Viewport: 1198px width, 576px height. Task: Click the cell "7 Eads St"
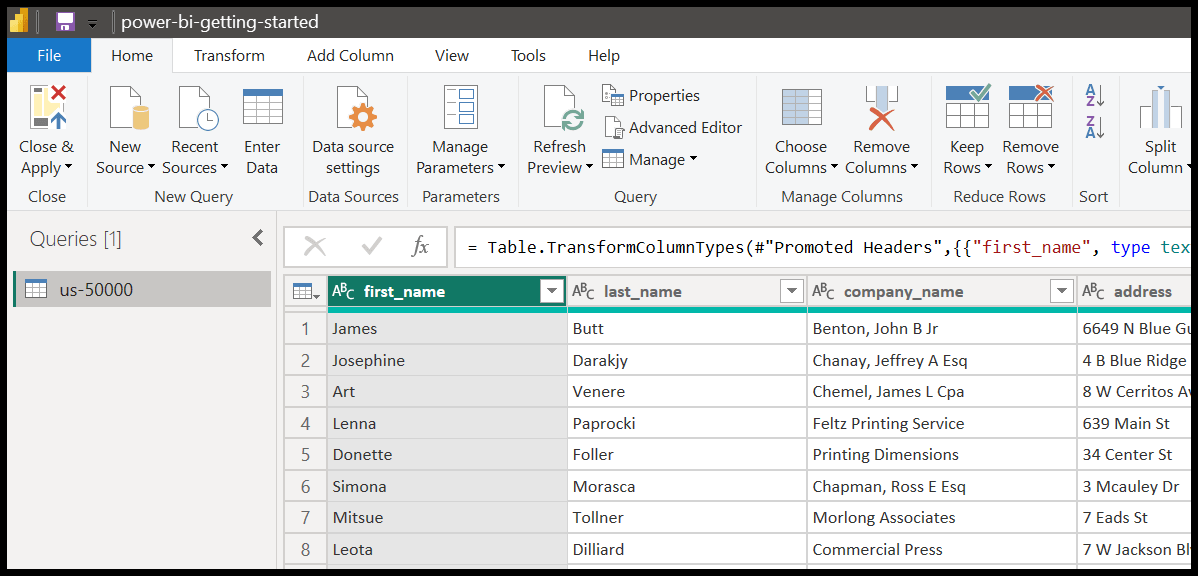pos(1134,518)
